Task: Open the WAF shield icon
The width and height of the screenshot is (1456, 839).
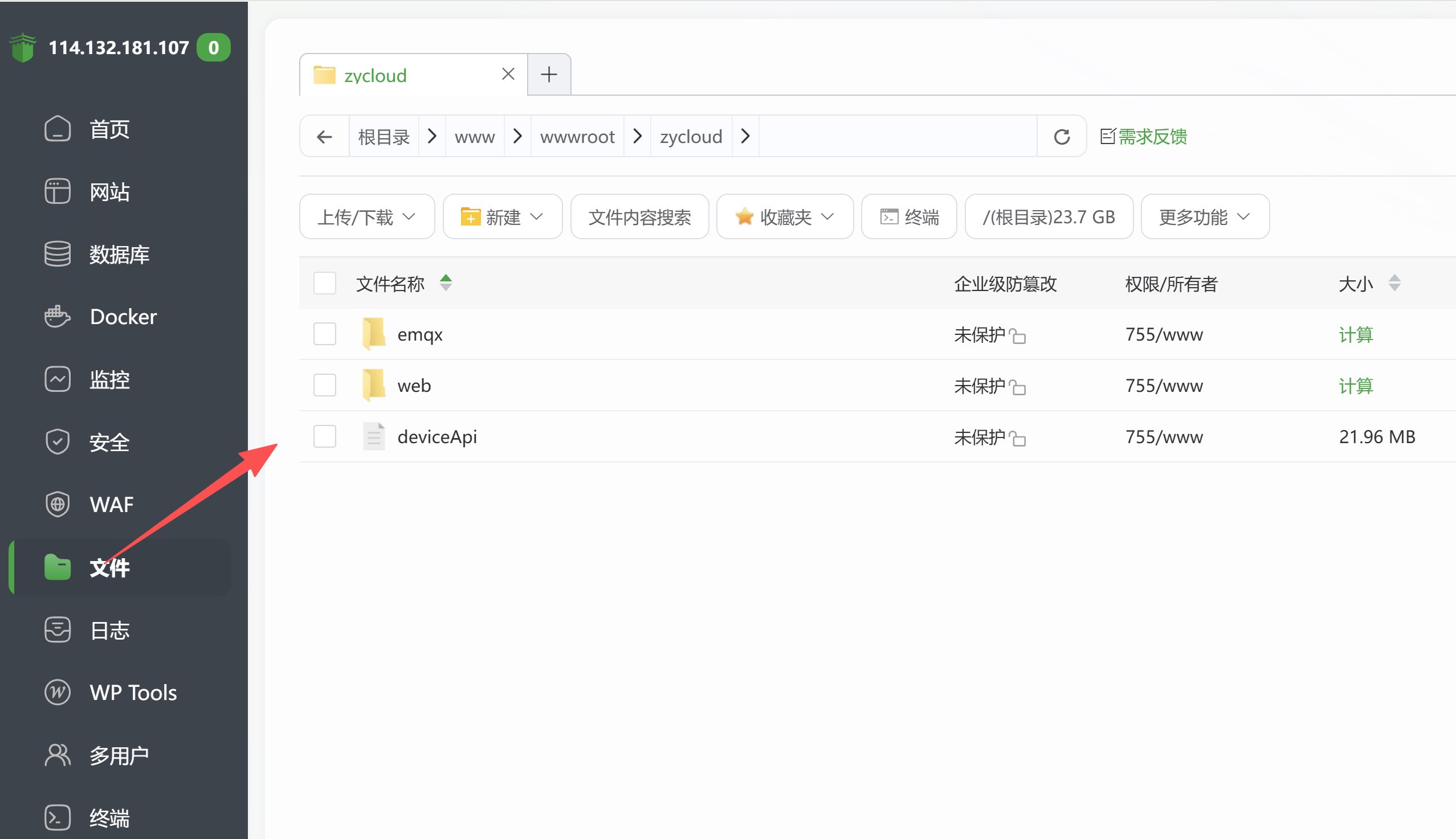Action: click(57, 504)
